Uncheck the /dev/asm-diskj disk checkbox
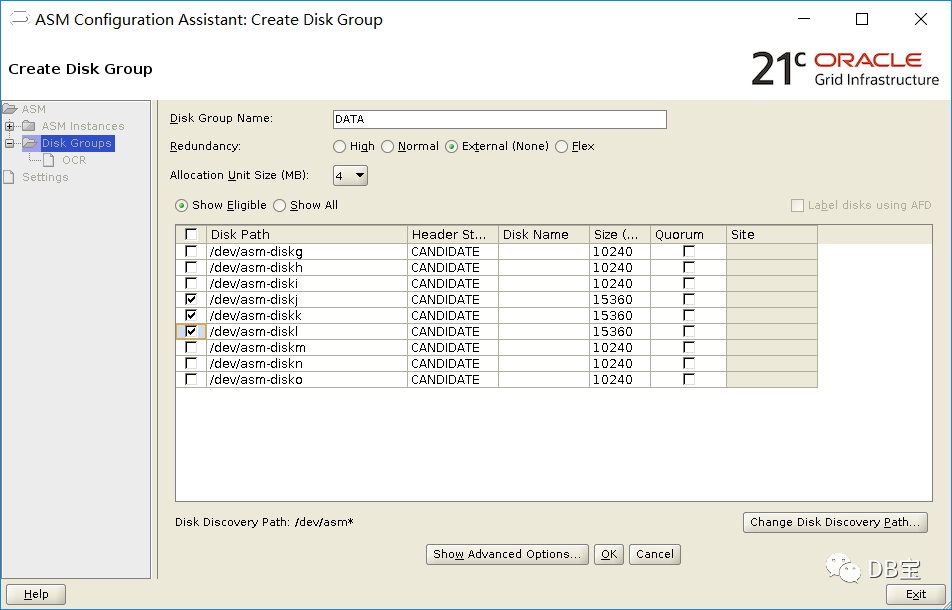The height and width of the screenshot is (610, 952). [x=191, y=300]
